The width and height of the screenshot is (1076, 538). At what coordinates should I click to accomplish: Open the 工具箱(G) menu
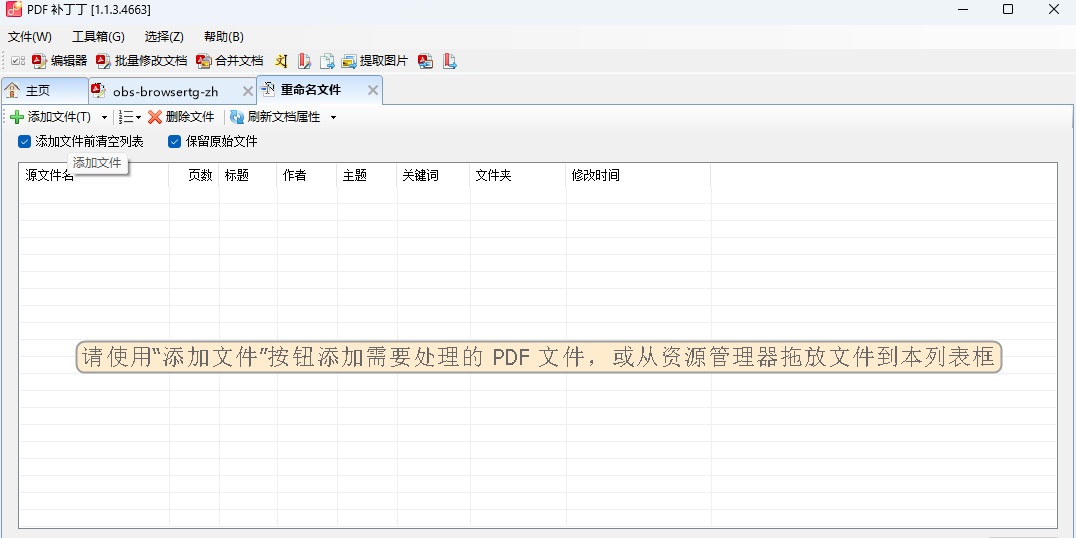pos(98,37)
